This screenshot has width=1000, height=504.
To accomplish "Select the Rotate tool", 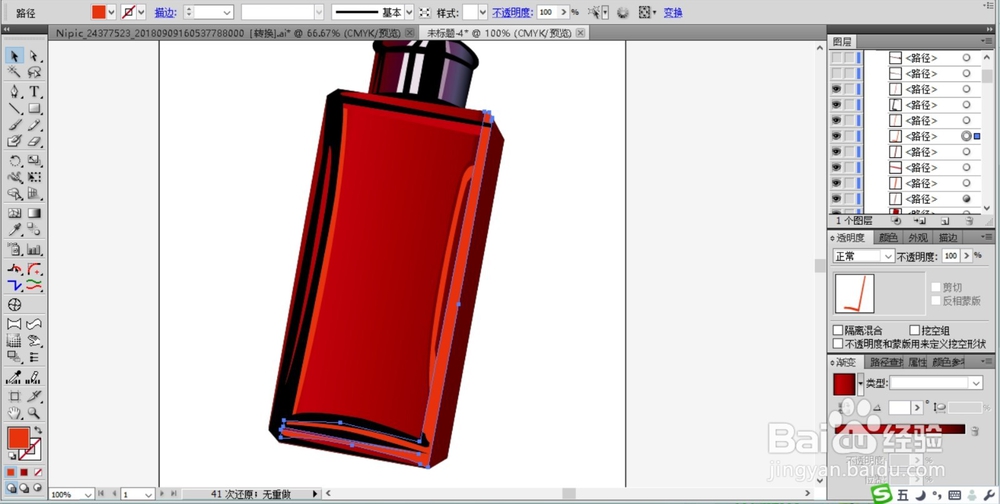I will (x=15, y=161).
